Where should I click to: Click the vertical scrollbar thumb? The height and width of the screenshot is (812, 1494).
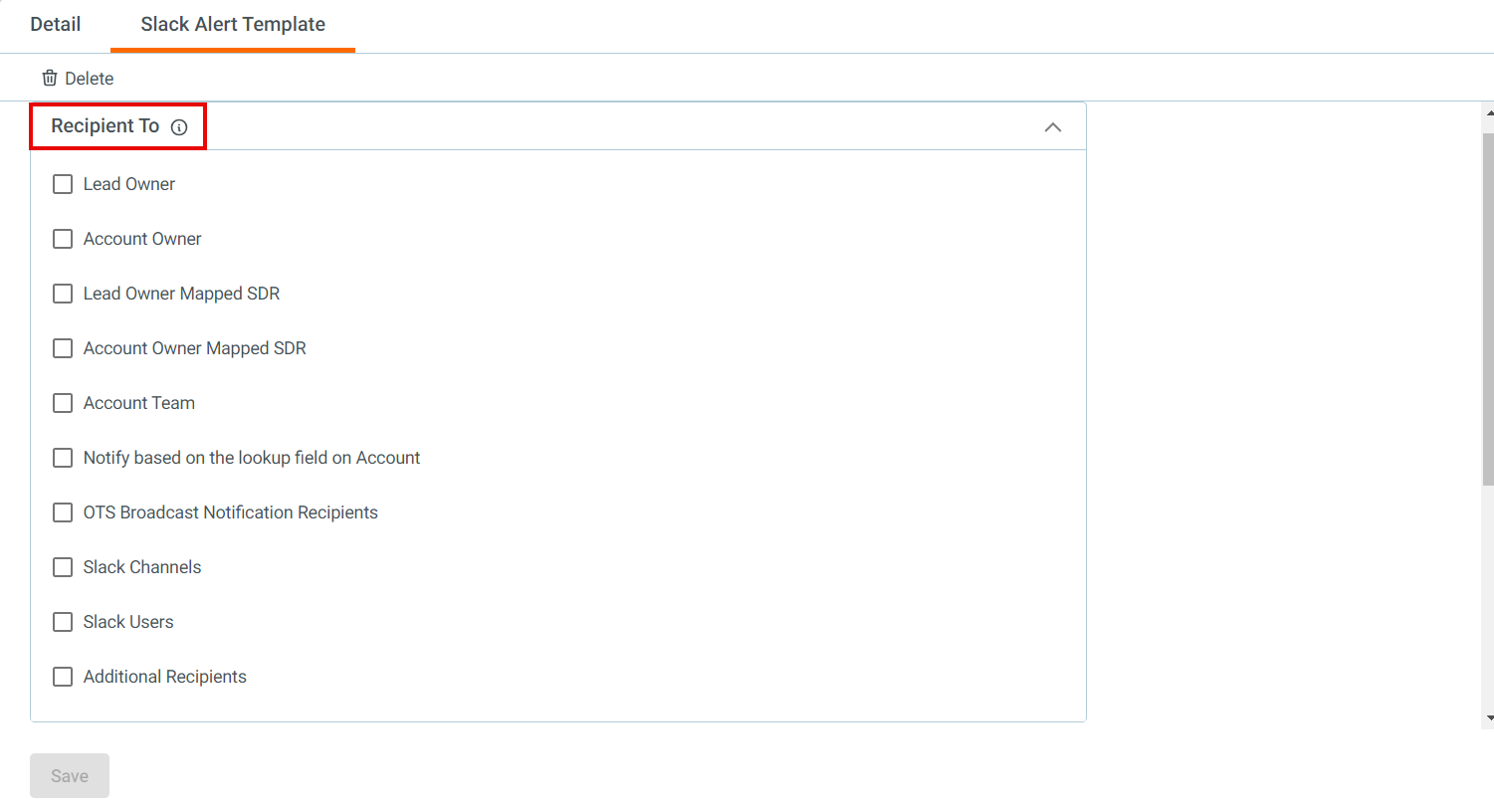(1488, 308)
